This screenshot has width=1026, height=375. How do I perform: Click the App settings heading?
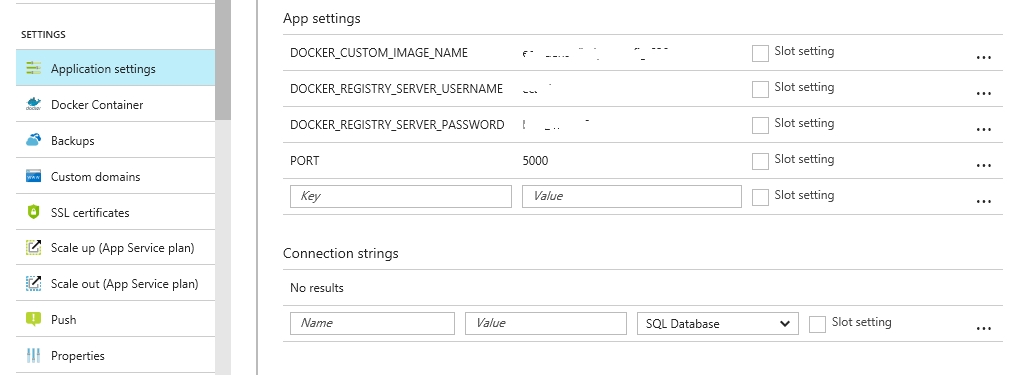point(322,18)
